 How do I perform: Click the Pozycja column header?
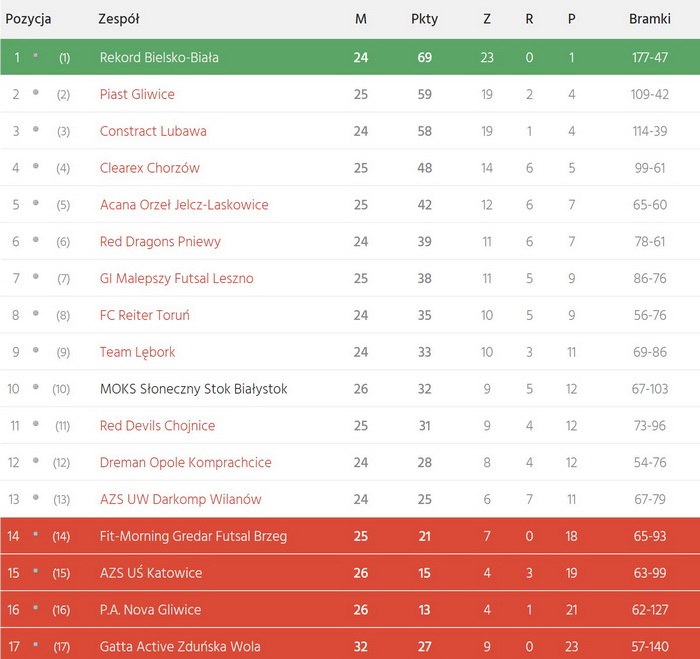pyautogui.click(x=29, y=19)
